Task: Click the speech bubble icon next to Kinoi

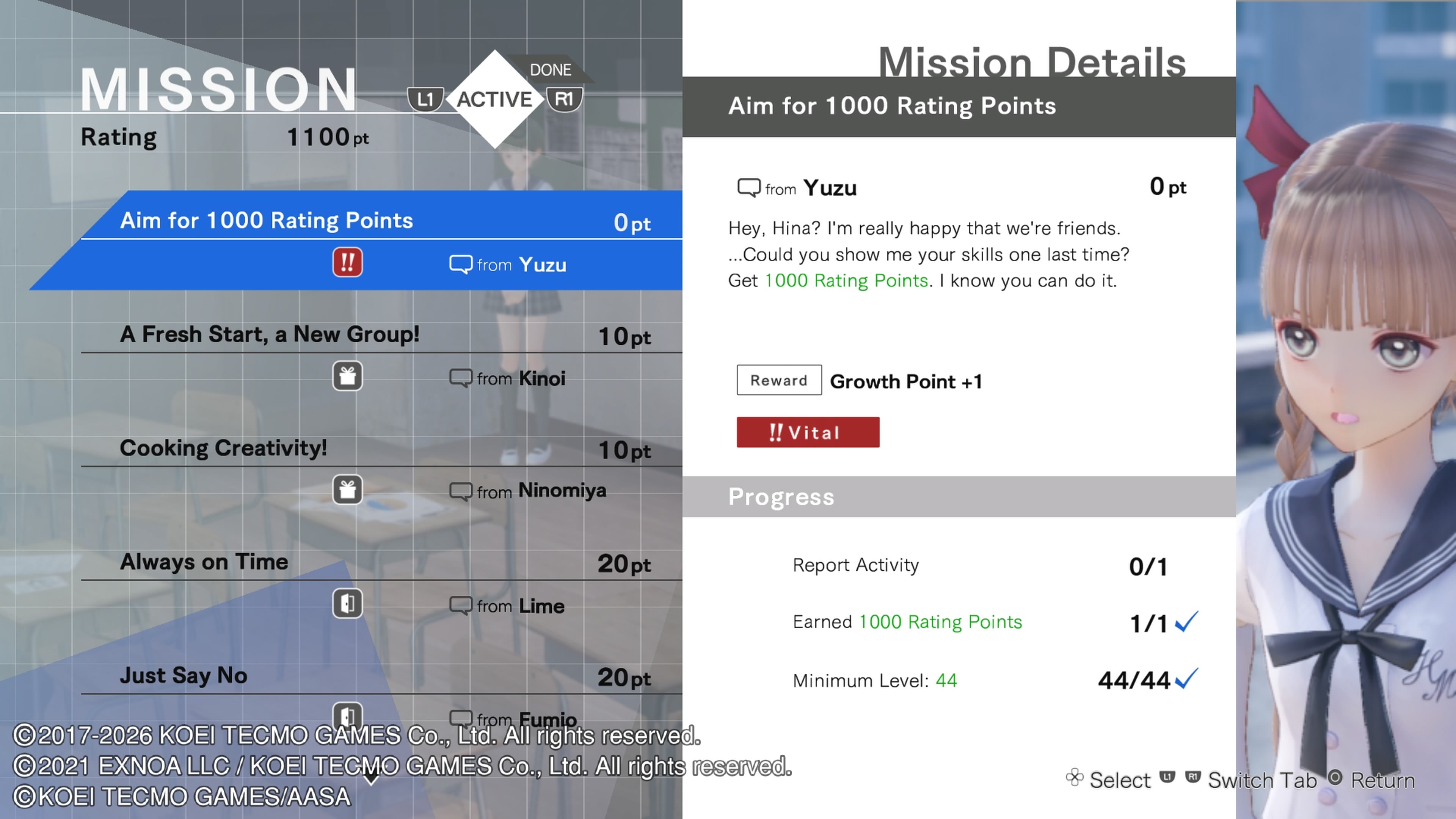Action: coord(461,378)
